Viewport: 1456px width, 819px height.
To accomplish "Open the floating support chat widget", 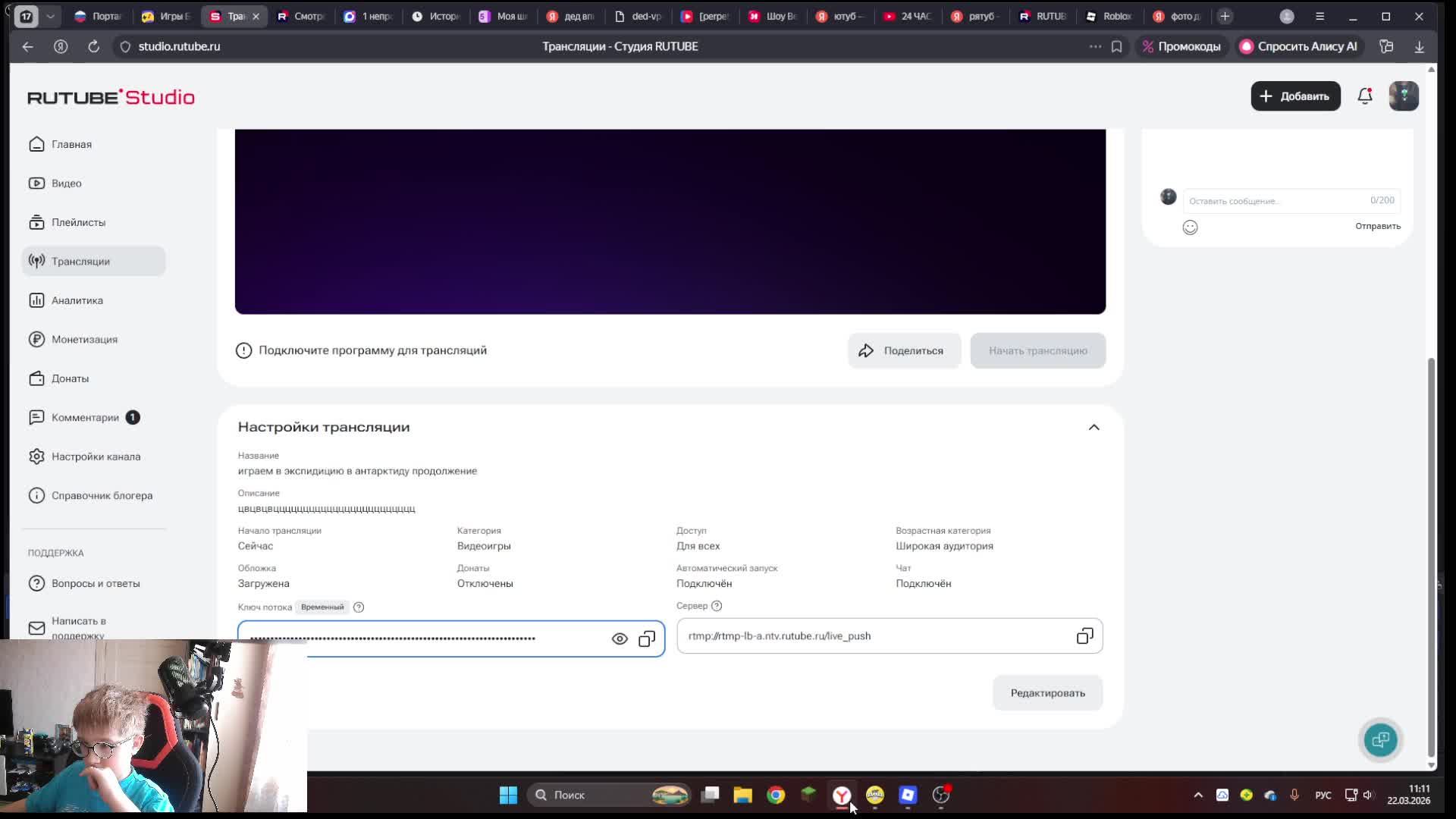I will coord(1380,739).
